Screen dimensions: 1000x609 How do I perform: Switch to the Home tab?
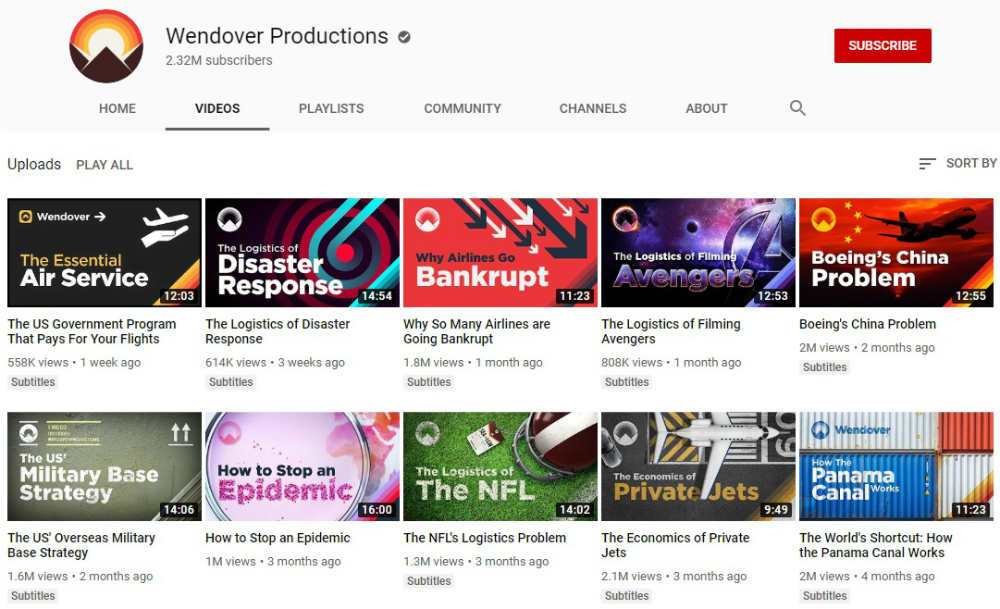pyautogui.click(x=117, y=108)
